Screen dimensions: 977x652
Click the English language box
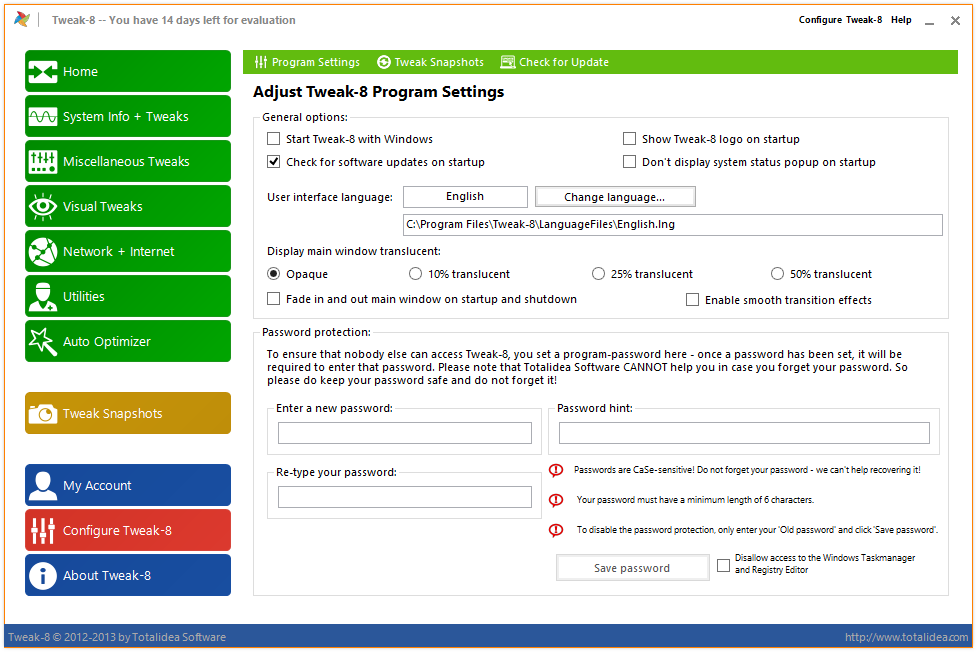tap(465, 196)
